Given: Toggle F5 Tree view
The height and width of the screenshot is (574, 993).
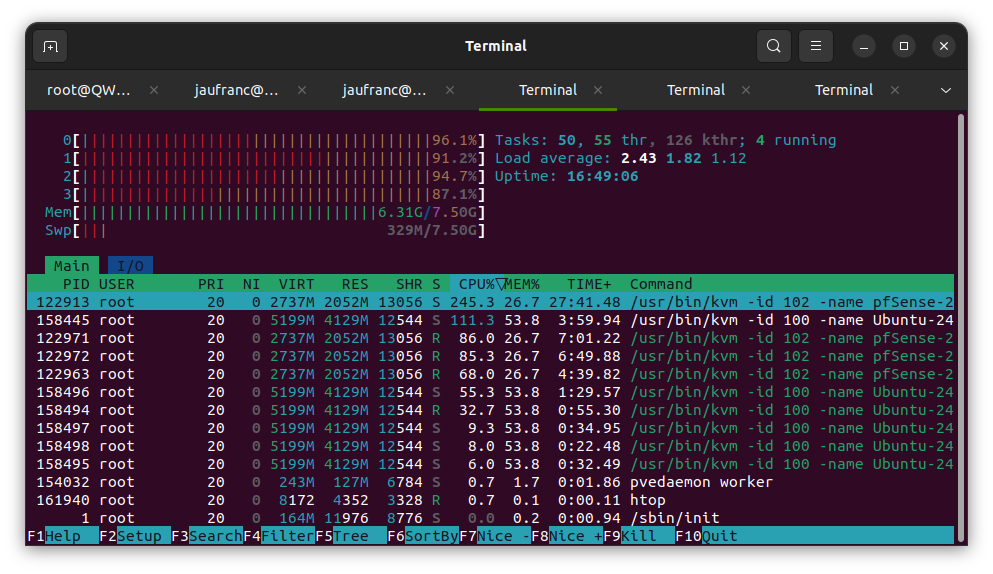Looking at the screenshot, I should (x=351, y=536).
